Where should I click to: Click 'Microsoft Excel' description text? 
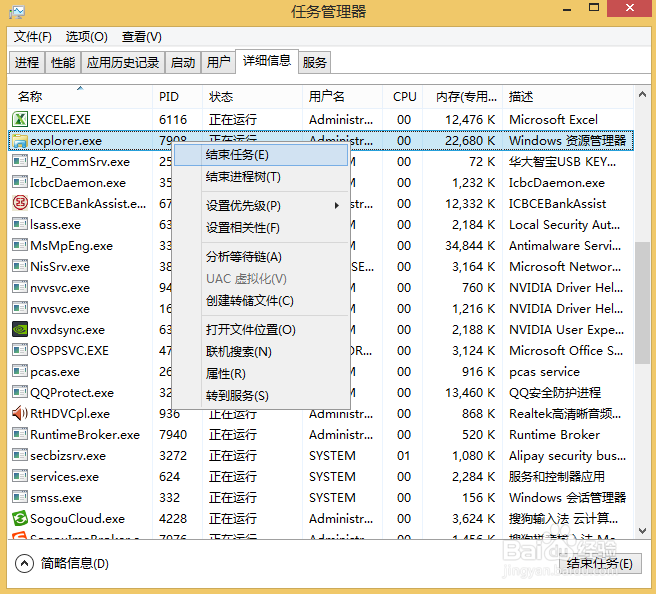pos(553,120)
